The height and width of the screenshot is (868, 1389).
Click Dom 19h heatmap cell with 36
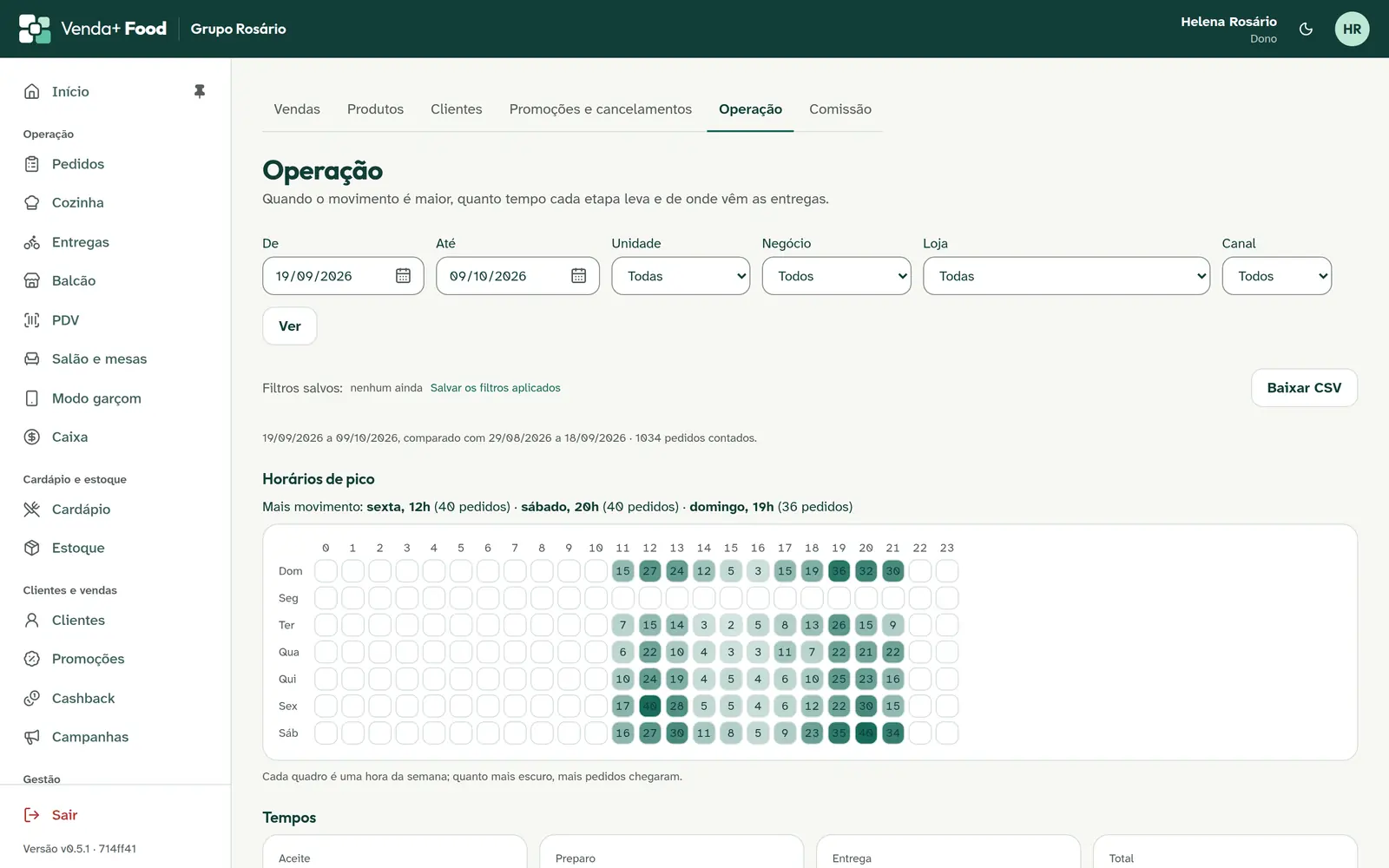(839, 571)
